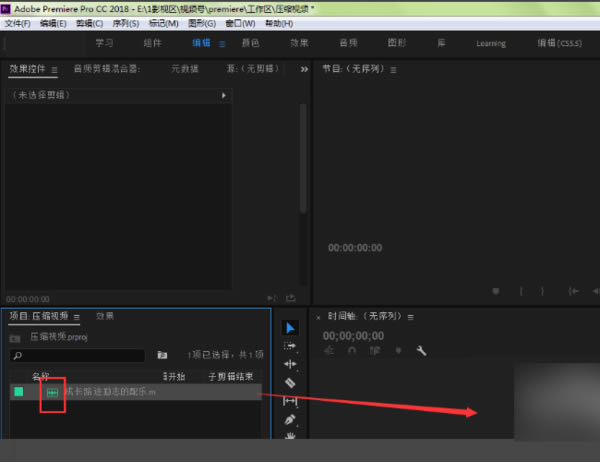The image size is (600, 462).
Task: Open the 效果控件 panel menu
Action: point(54,69)
